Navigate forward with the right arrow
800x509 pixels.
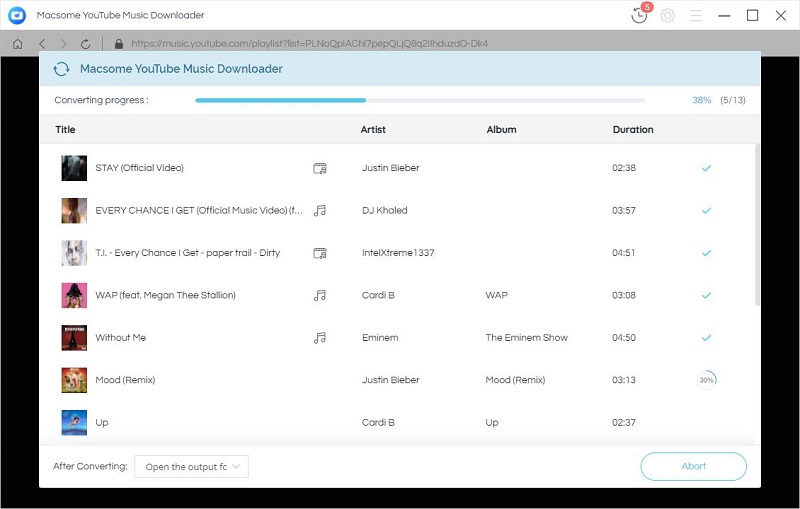pyautogui.click(x=63, y=44)
